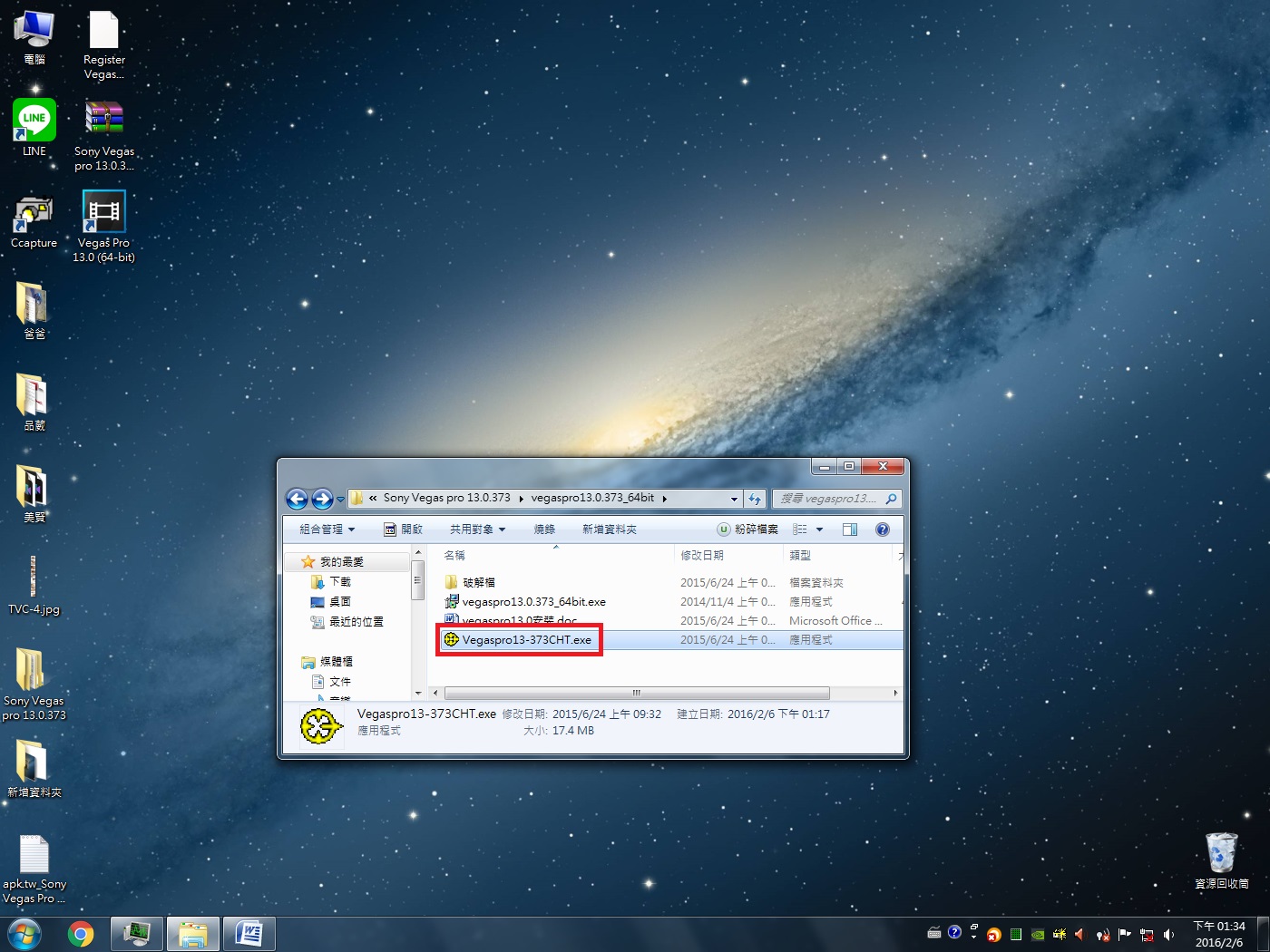This screenshot has height=952, width=1270.
Task: Open the recent pages arrow beside Forward
Action: click(340, 499)
